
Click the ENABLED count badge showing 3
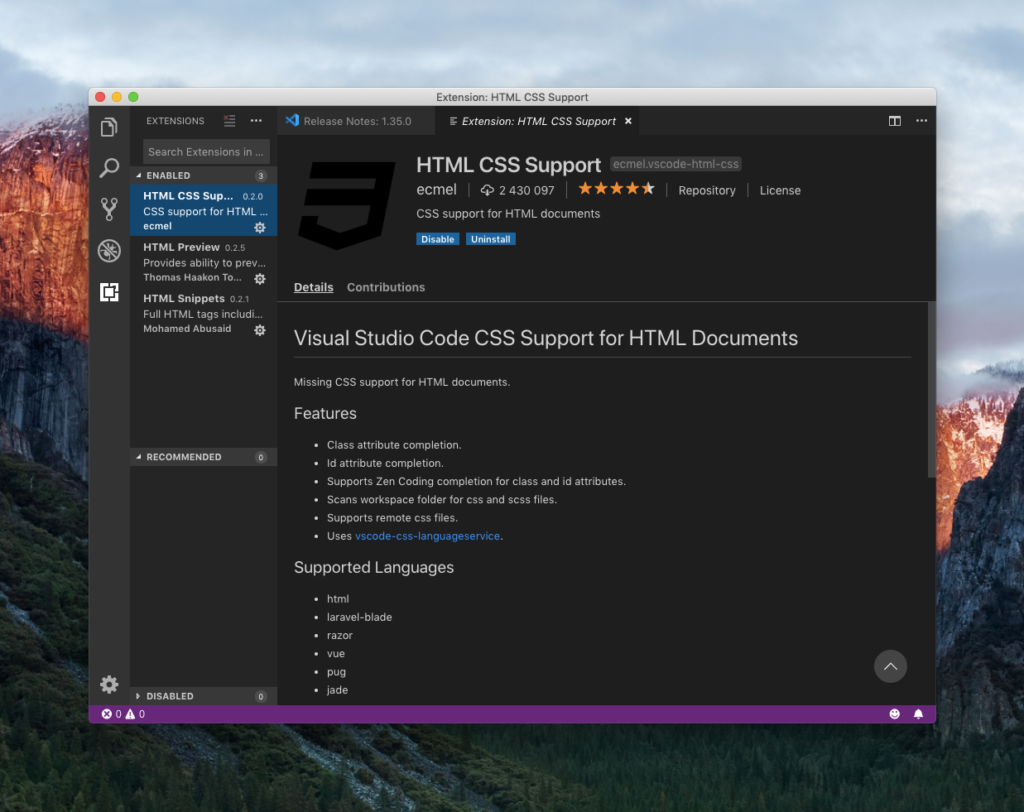pyautogui.click(x=261, y=176)
